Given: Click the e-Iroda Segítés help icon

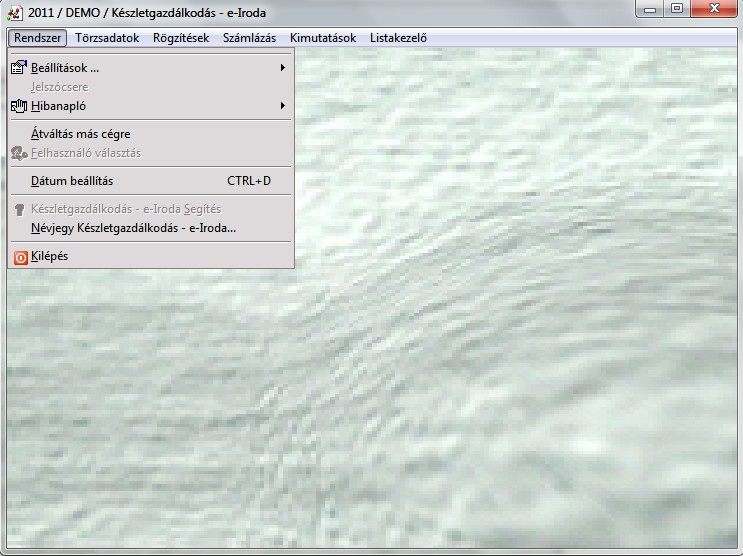Looking at the screenshot, I should point(19,210).
